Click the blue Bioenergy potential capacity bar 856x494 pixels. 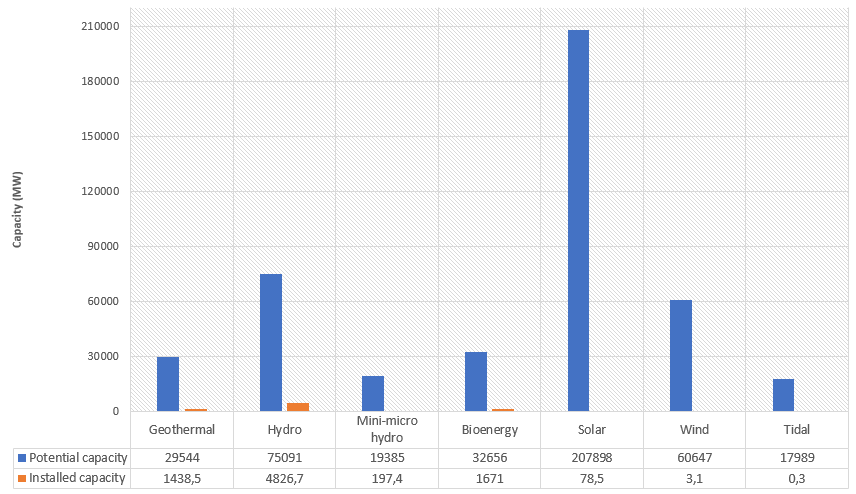475,381
